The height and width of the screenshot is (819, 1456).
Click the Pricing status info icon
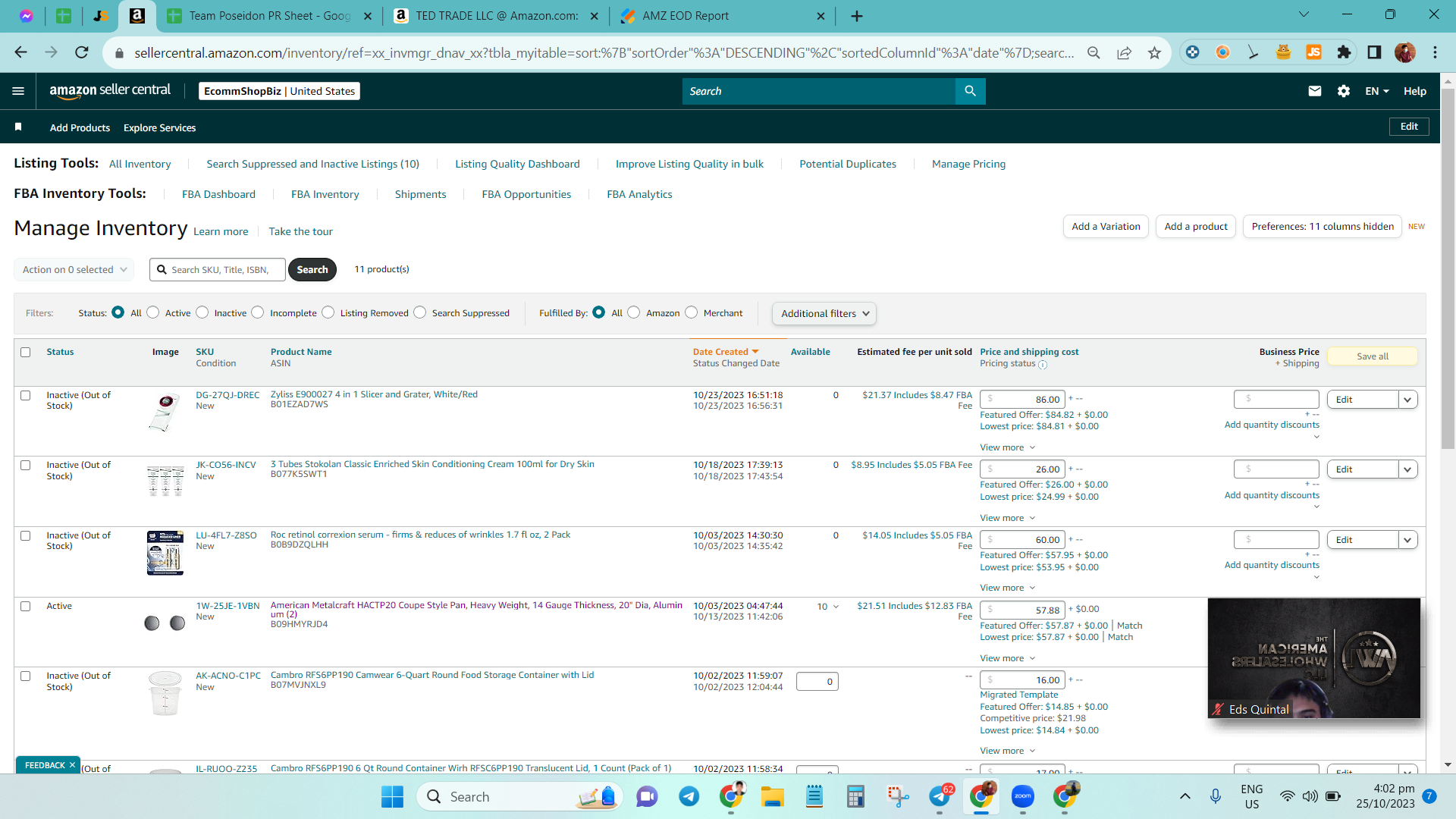pos(1043,365)
